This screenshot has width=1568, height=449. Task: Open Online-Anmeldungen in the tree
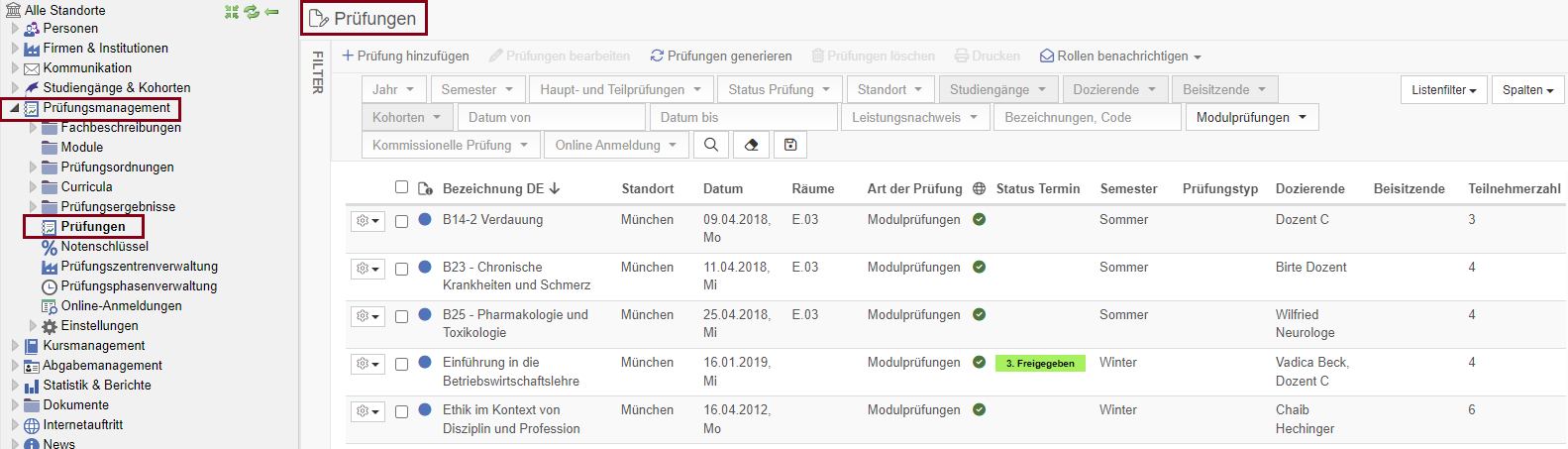[122, 305]
